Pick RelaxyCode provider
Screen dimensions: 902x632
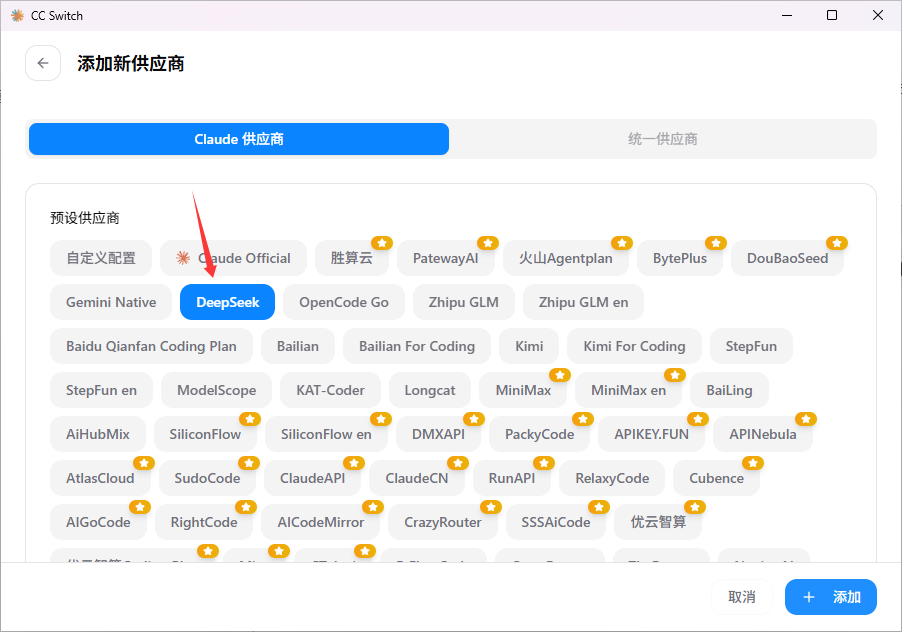612,478
